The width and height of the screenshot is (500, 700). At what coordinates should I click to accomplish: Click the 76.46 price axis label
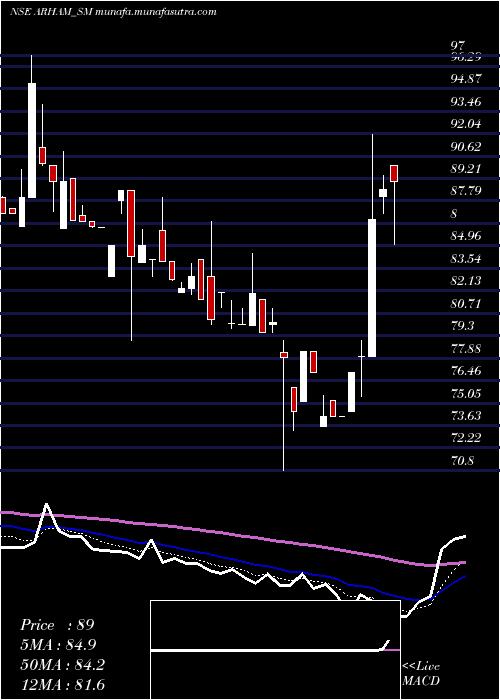click(466, 371)
